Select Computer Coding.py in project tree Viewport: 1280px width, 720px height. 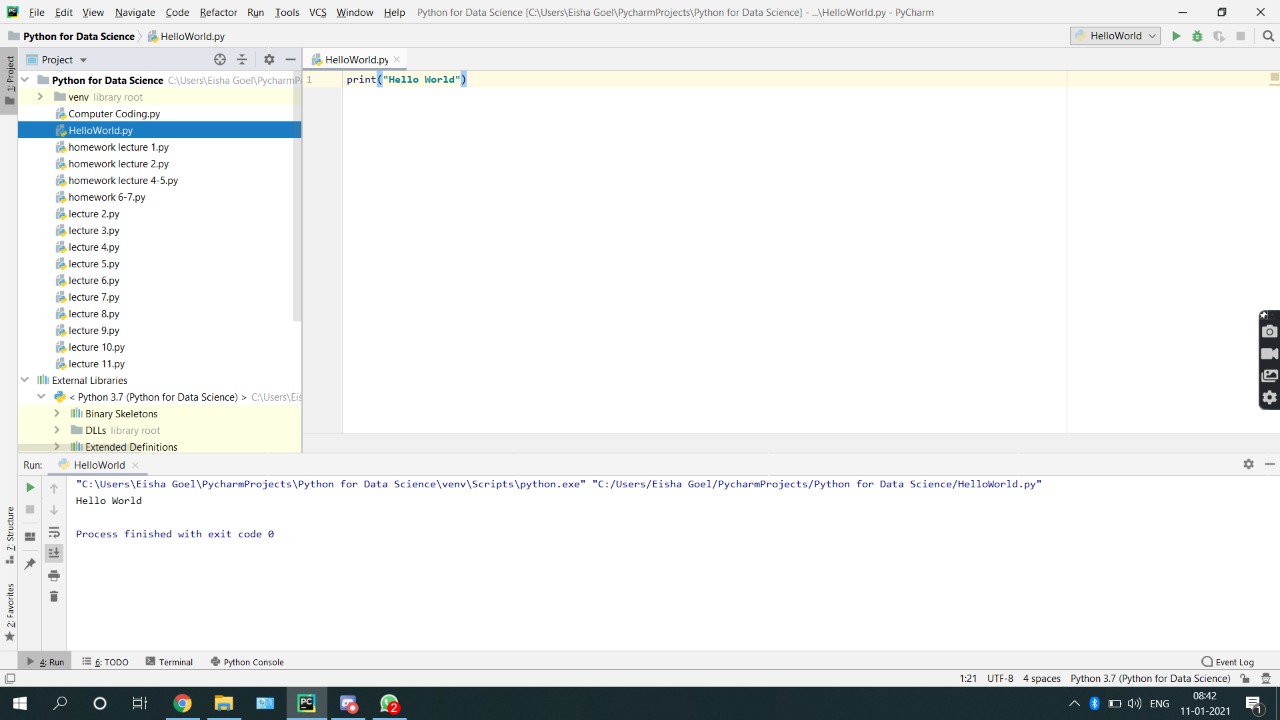[x=114, y=114]
